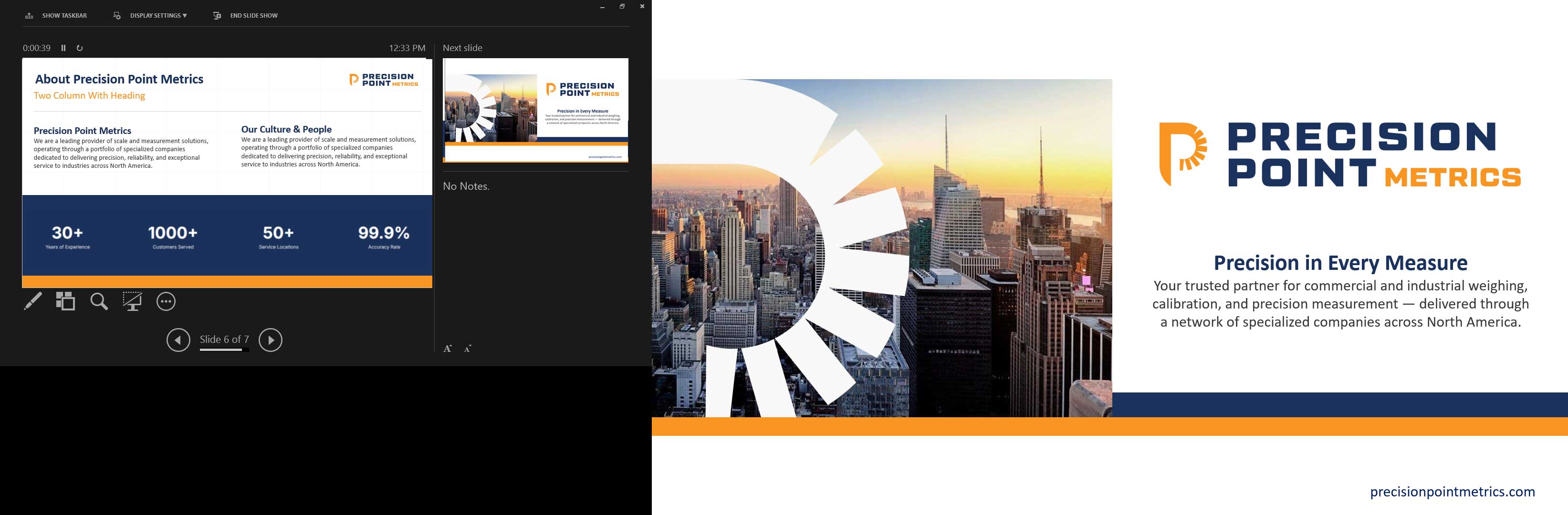Click the current slide preview
The height and width of the screenshot is (515, 1568).
coord(227,173)
